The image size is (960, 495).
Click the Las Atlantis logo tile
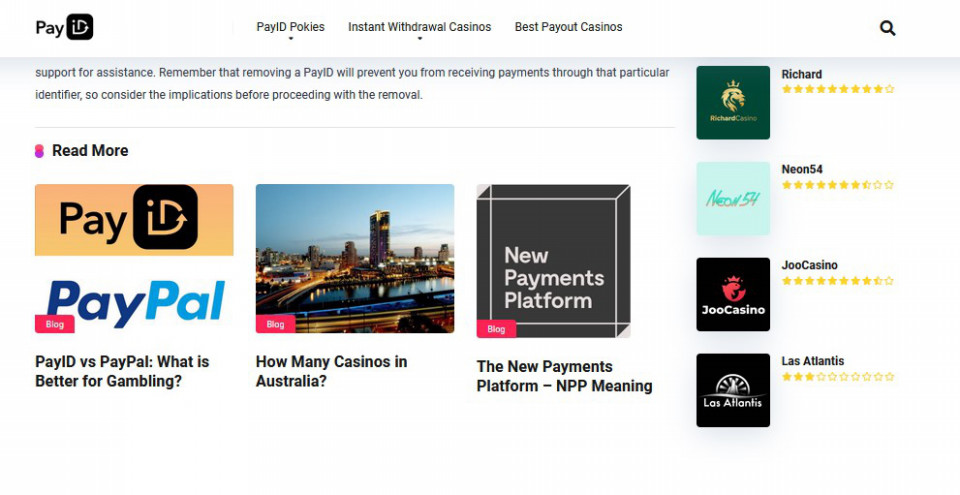click(x=733, y=390)
